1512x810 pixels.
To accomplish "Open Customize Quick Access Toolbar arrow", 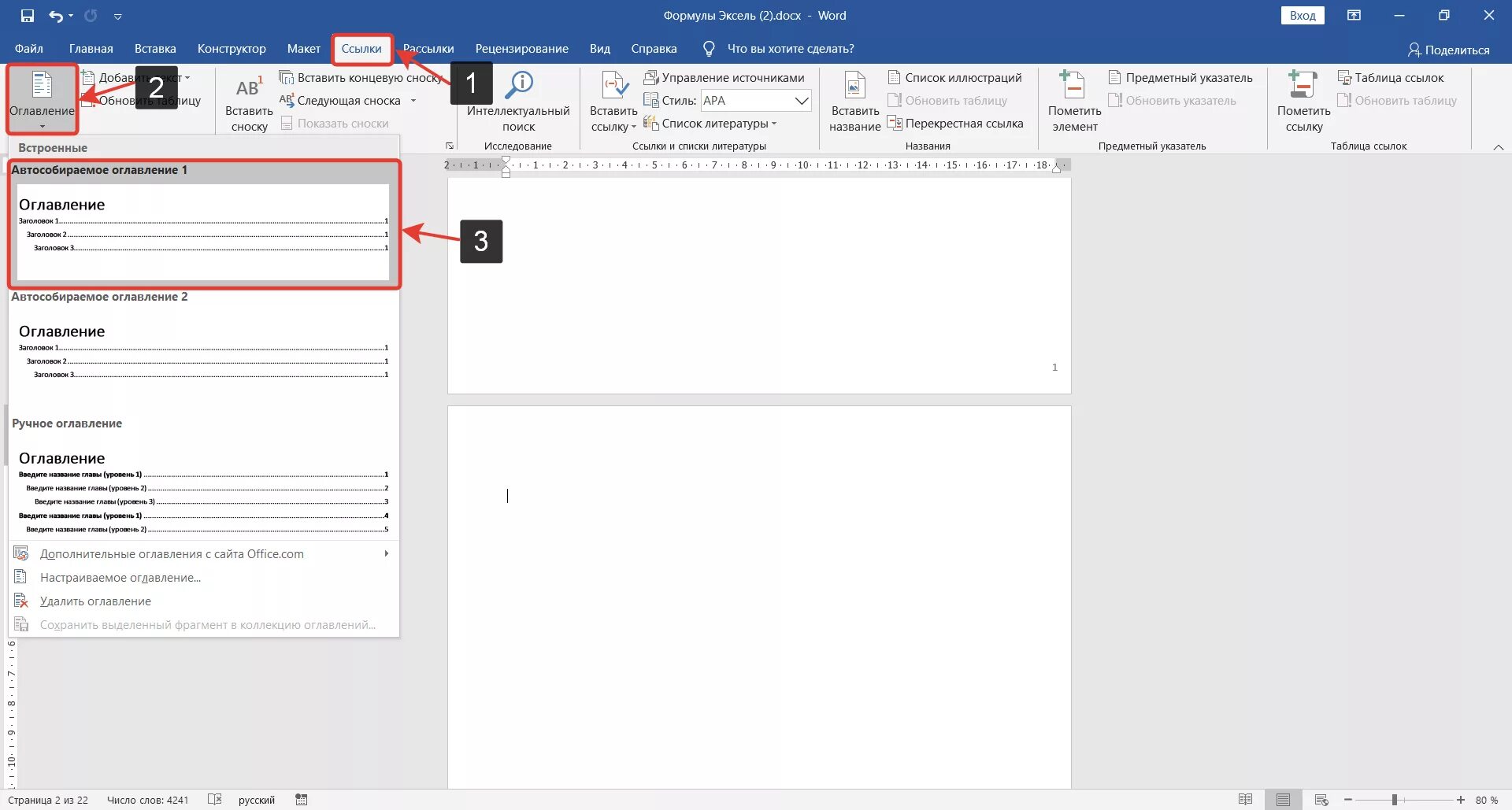I will pyautogui.click(x=117, y=17).
